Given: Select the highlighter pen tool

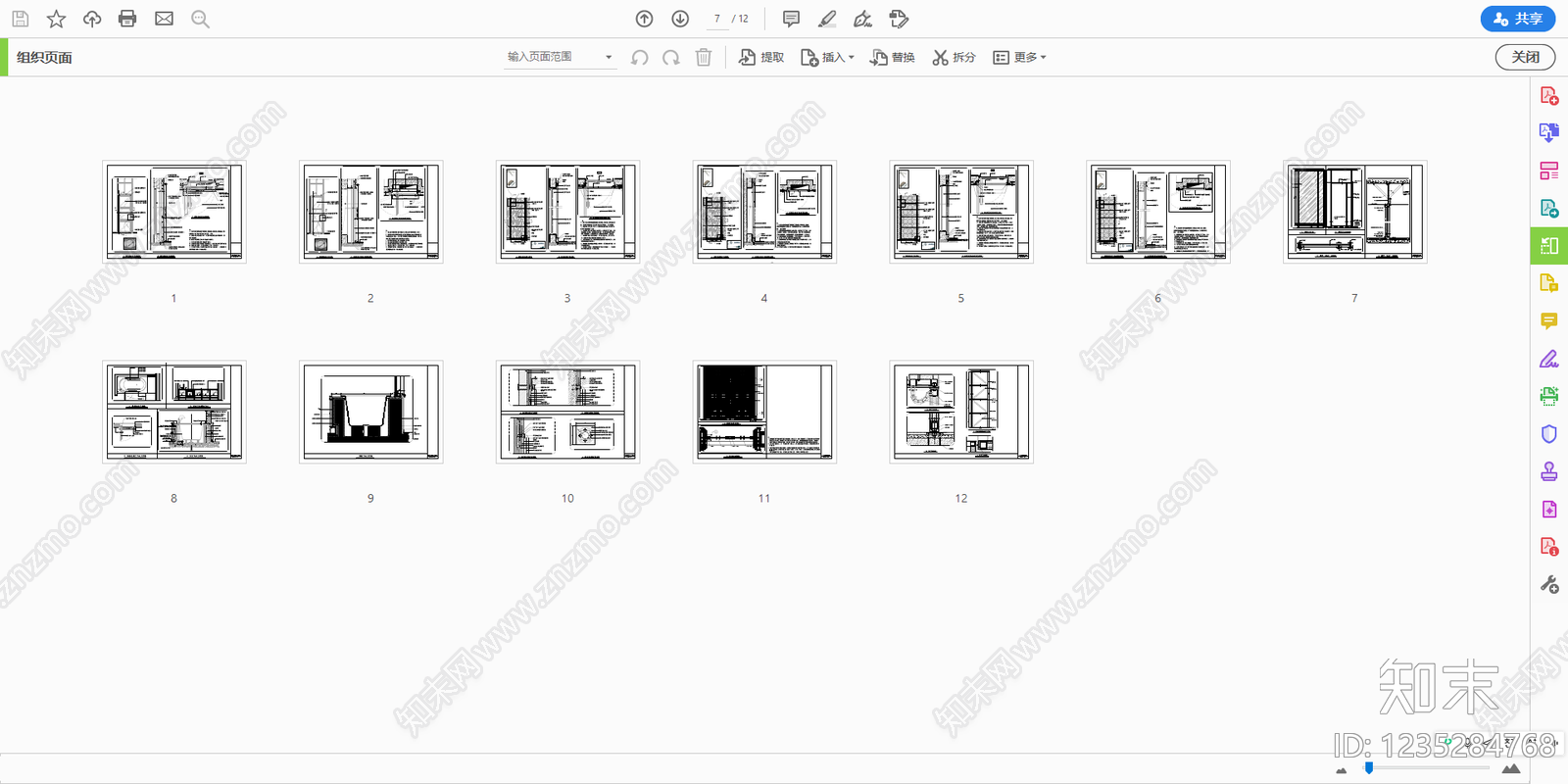Looking at the screenshot, I should 827,19.
